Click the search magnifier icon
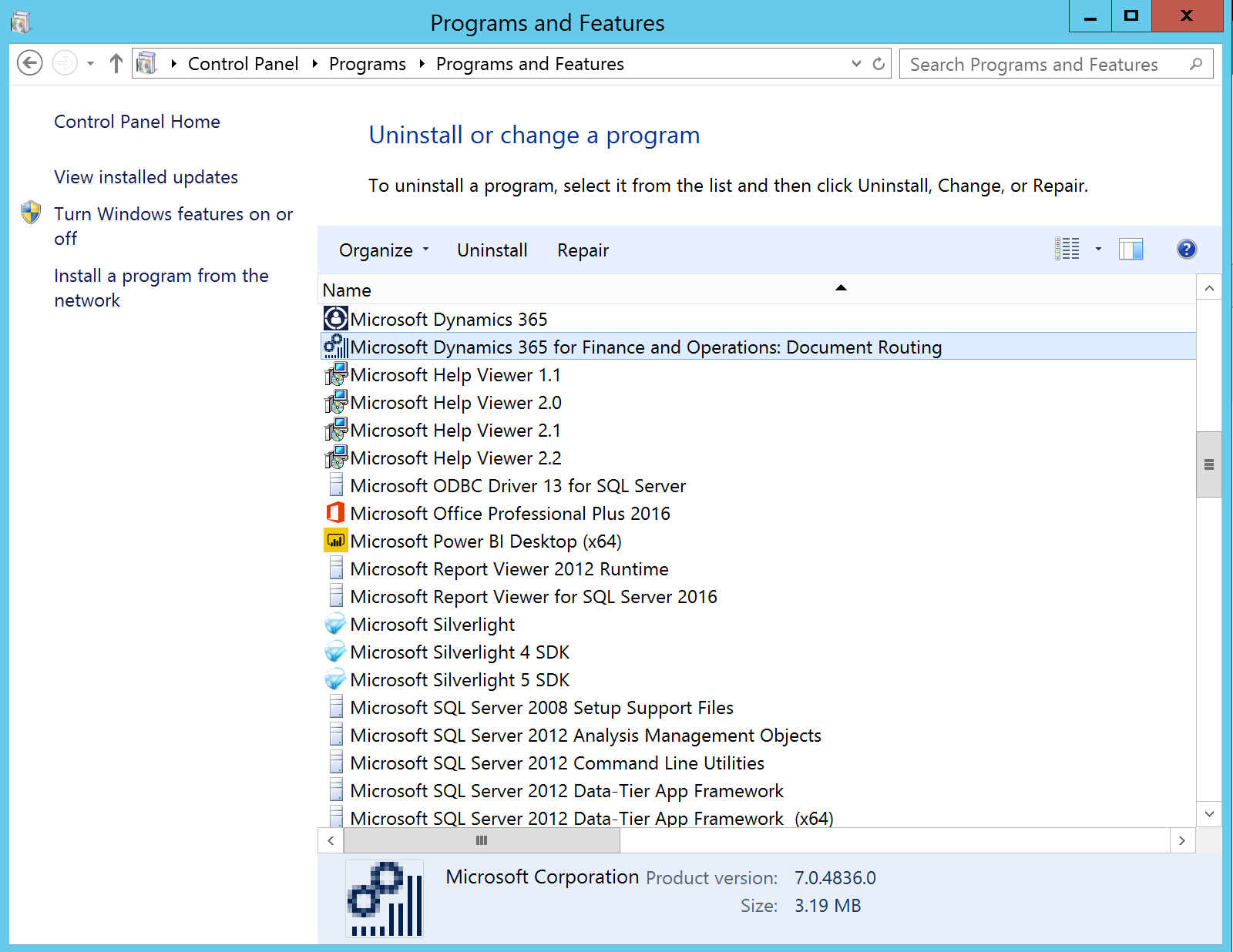This screenshot has height=952, width=1233. point(1197,64)
